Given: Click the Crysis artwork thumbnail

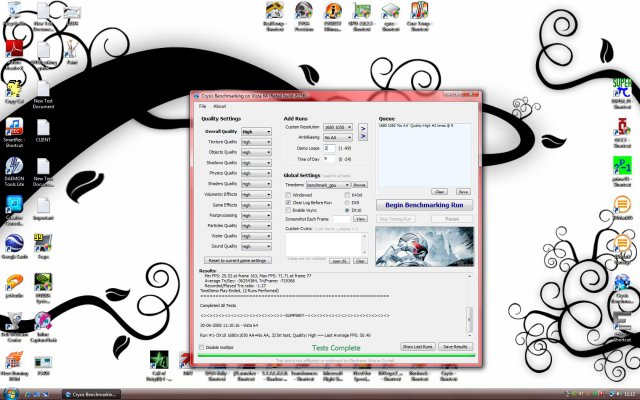Looking at the screenshot, I should coord(424,247).
